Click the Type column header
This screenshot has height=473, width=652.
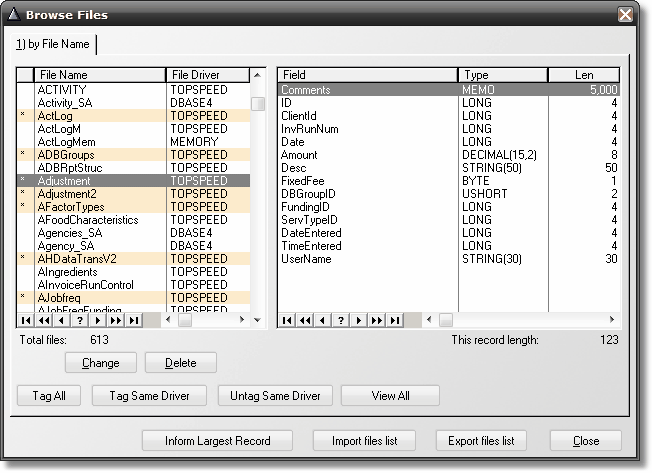pyautogui.click(x=503, y=75)
